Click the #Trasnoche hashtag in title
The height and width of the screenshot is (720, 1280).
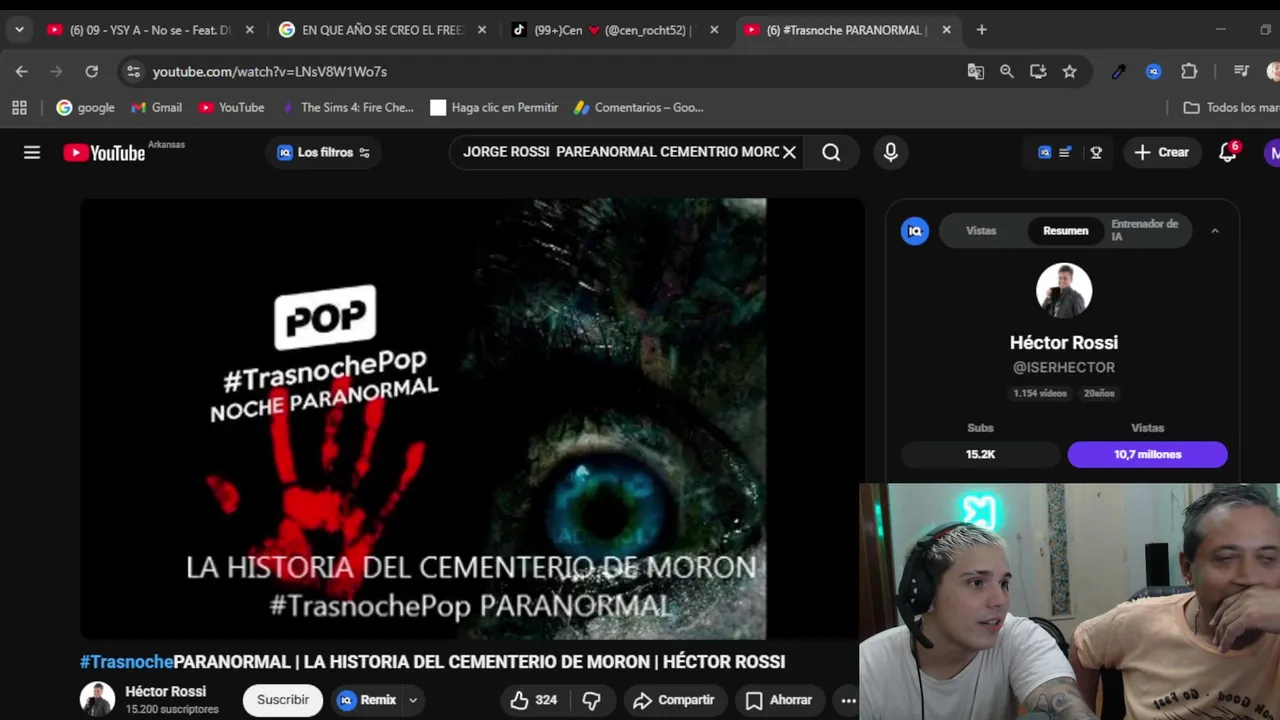click(x=126, y=662)
